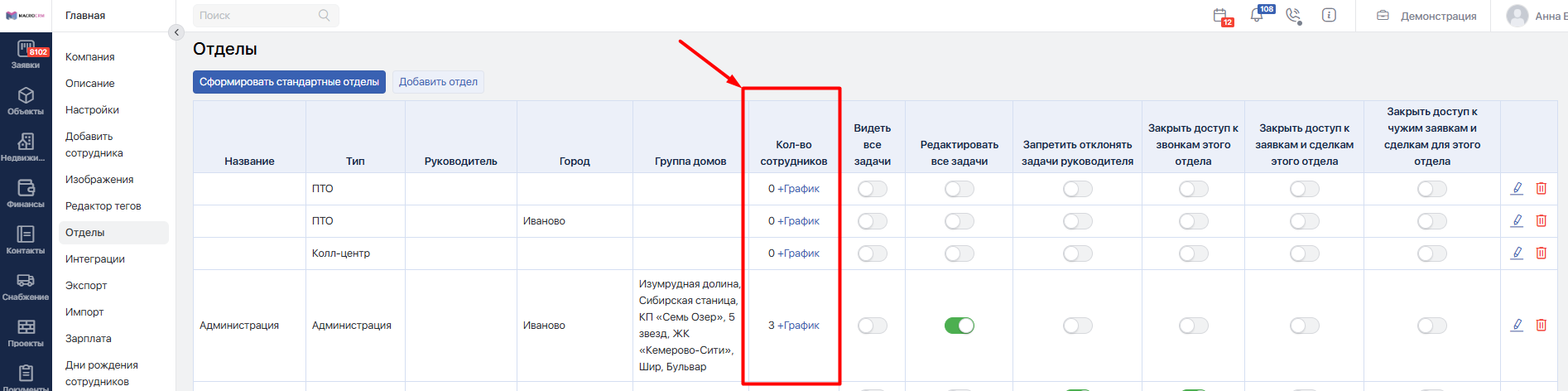Open Редактор тегов menu item
Image resolution: width=1568 pixels, height=391 pixels.
[x=103, y=206]
